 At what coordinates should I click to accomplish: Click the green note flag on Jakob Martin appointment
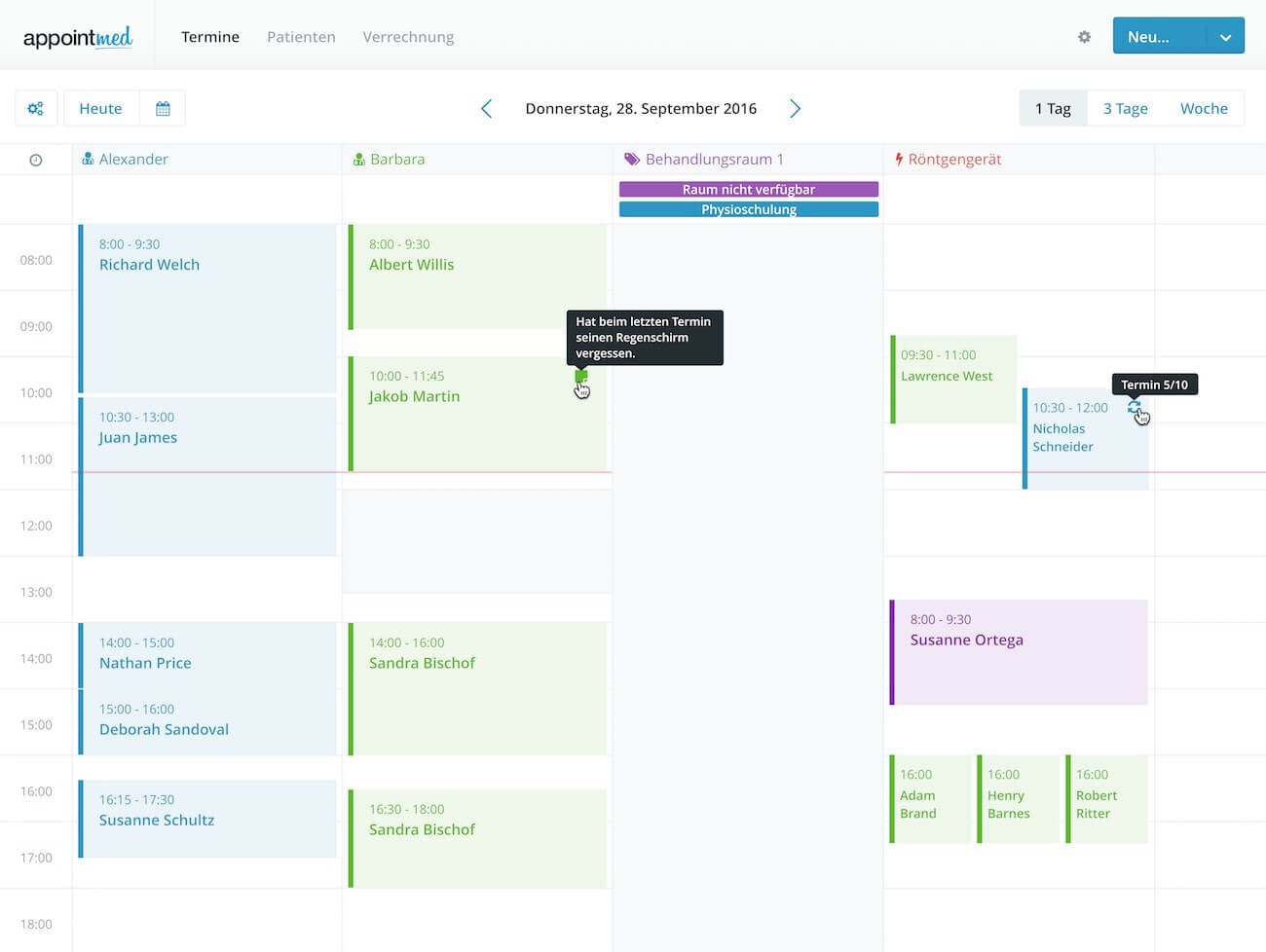point(581,376)
